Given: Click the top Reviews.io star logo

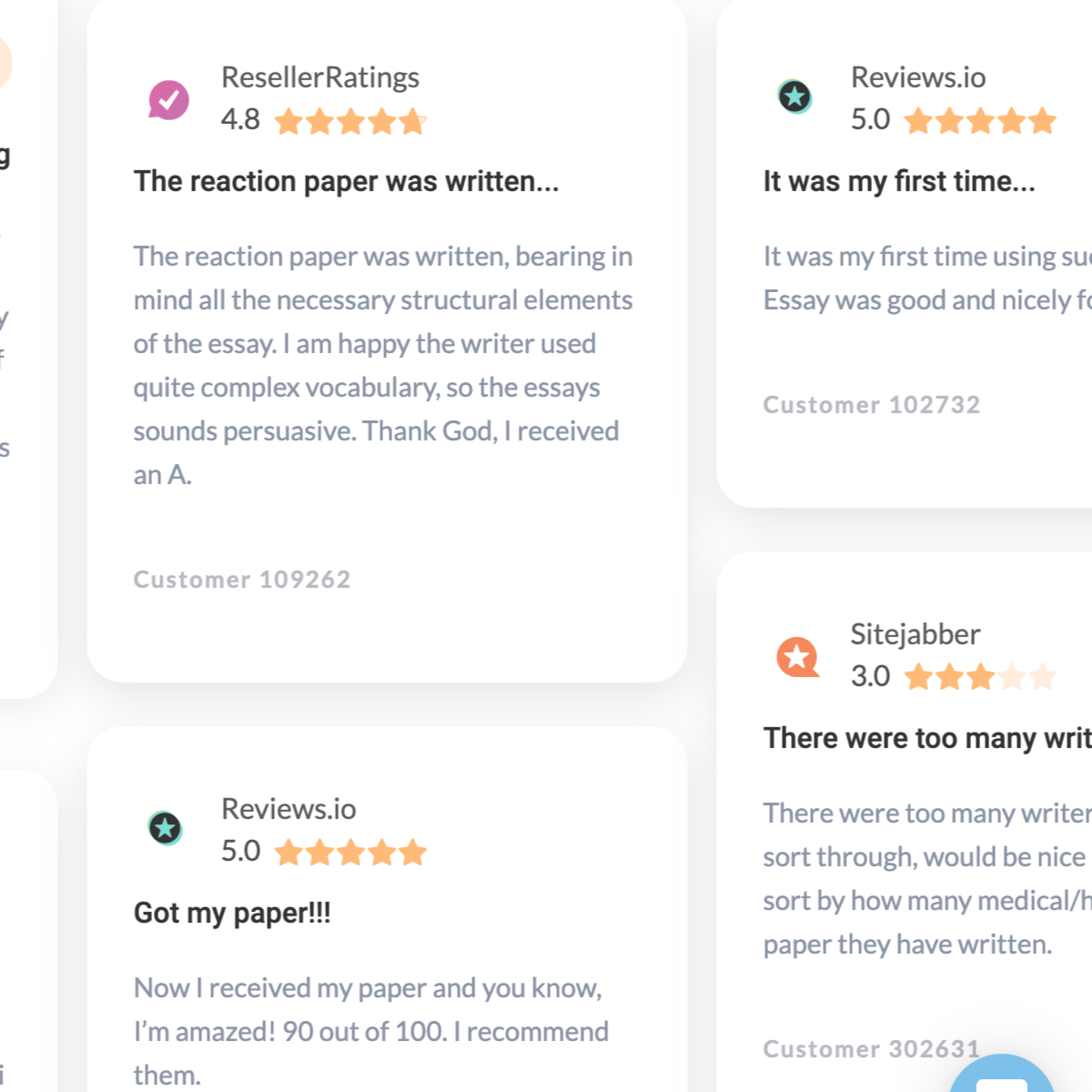Looking at the screenshot, I should click(x=795, y=96).
